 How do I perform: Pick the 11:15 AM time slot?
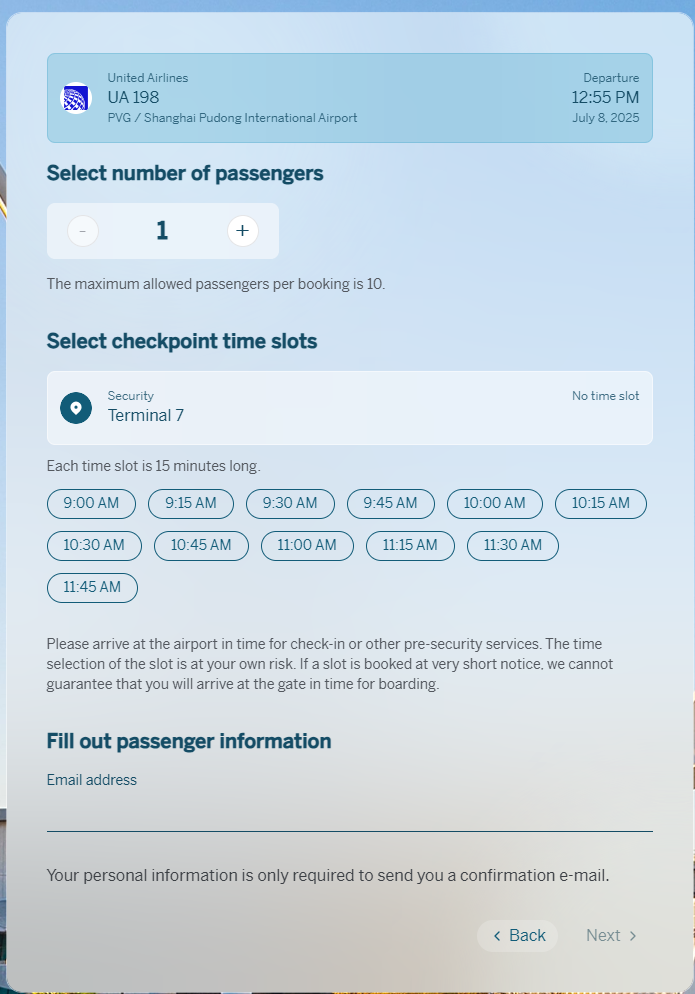(x=410, y=546)
